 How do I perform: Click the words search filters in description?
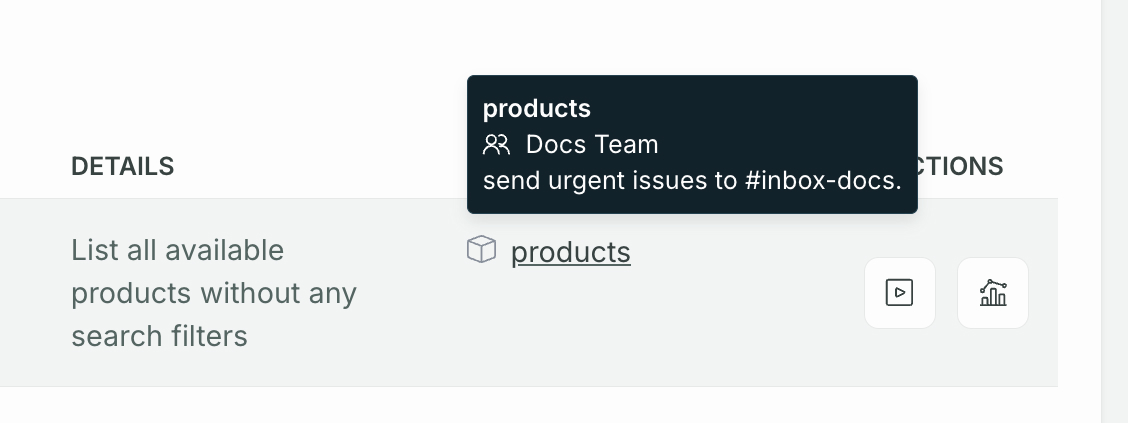click(159, 336)
